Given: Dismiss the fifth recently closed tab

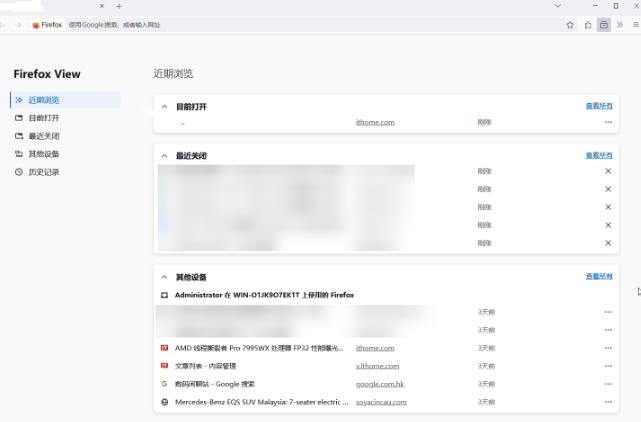Looking at the screenshot, I should point(608,243).
